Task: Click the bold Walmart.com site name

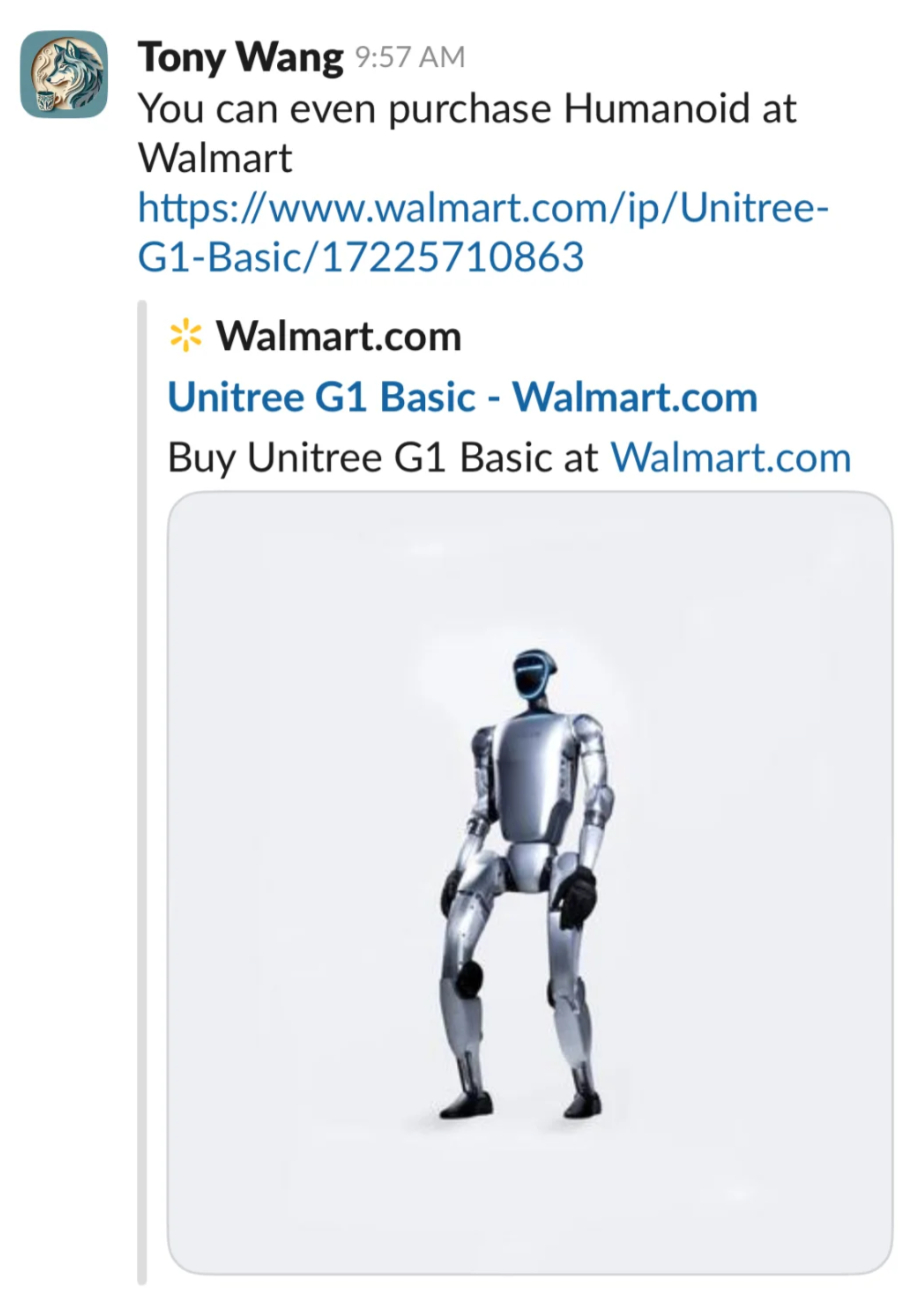Action: point(339,337)
